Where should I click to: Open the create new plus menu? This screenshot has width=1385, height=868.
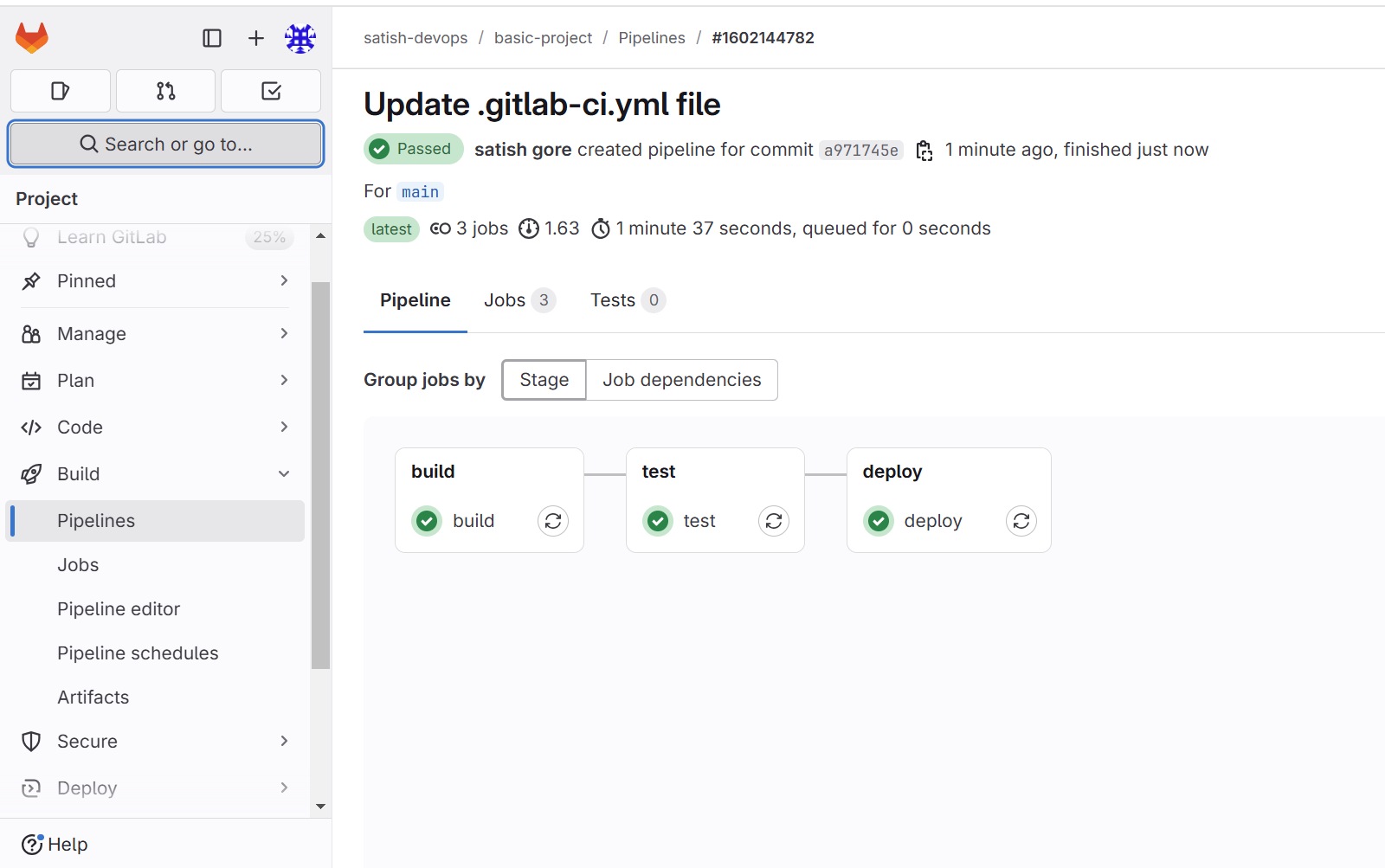click(x=256, y=38)
